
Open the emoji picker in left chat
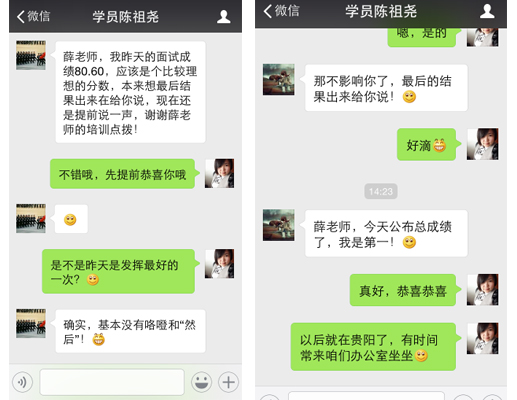click(201, 382)
